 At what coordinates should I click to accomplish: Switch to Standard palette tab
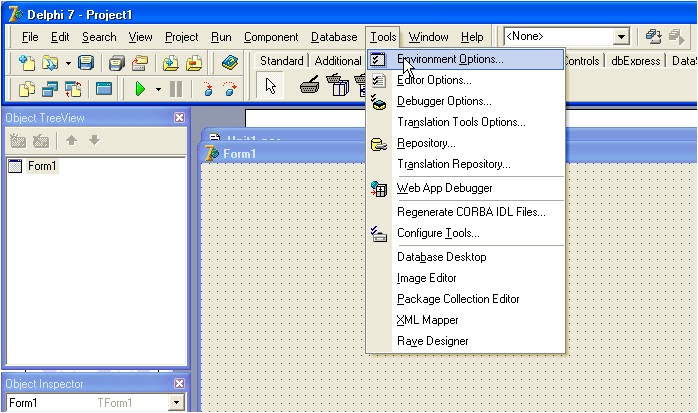pos(281,61)
